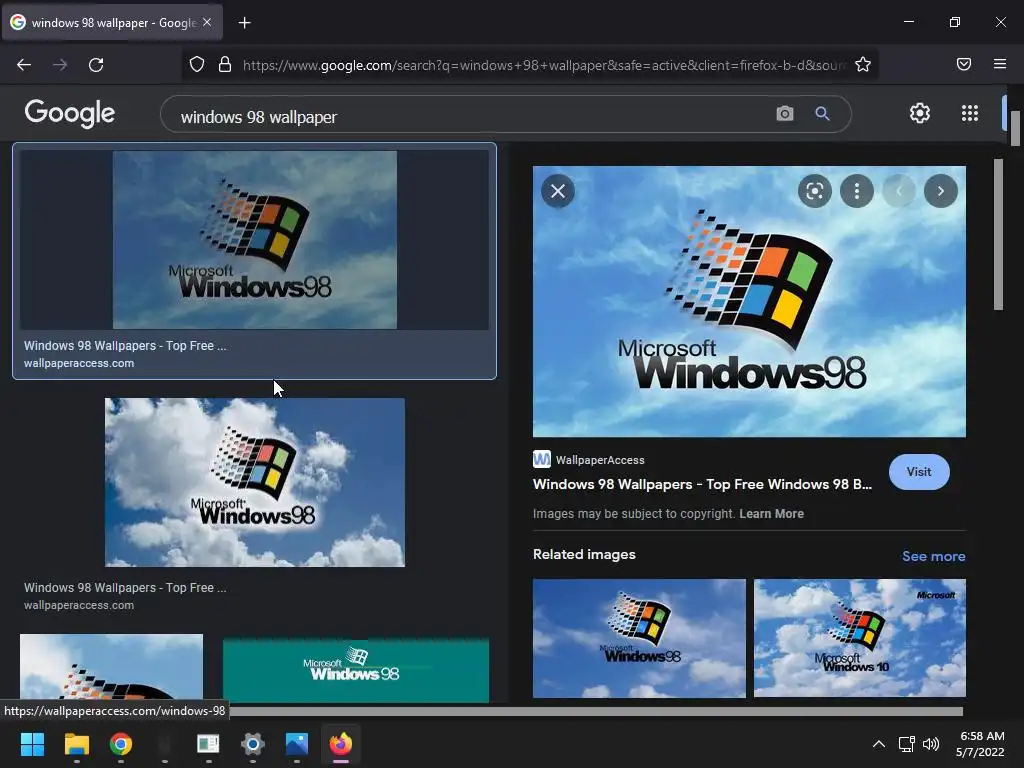Click the Visit button

coord(919,472)
